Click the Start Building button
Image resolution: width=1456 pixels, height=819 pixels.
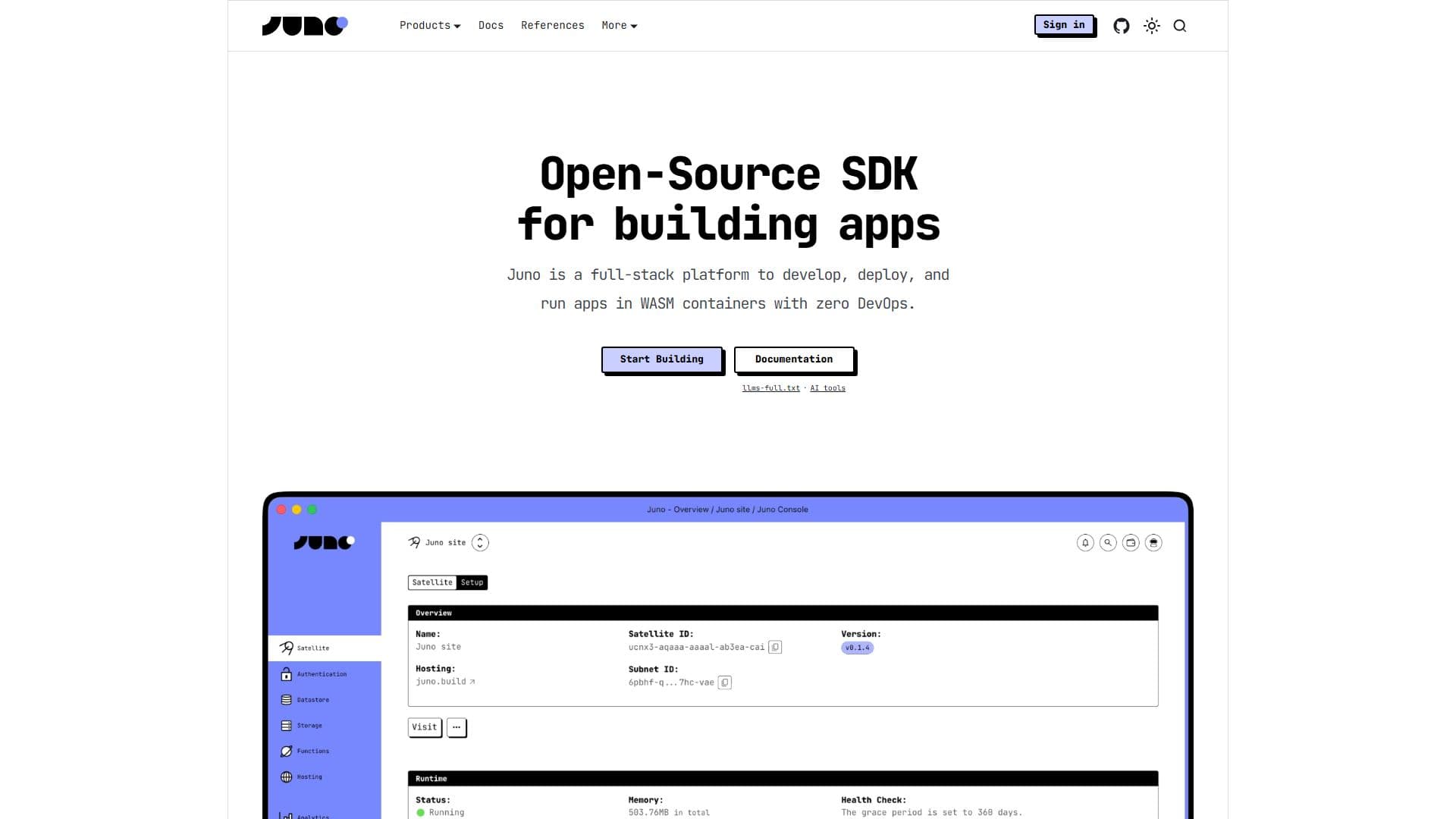point(661,359)
